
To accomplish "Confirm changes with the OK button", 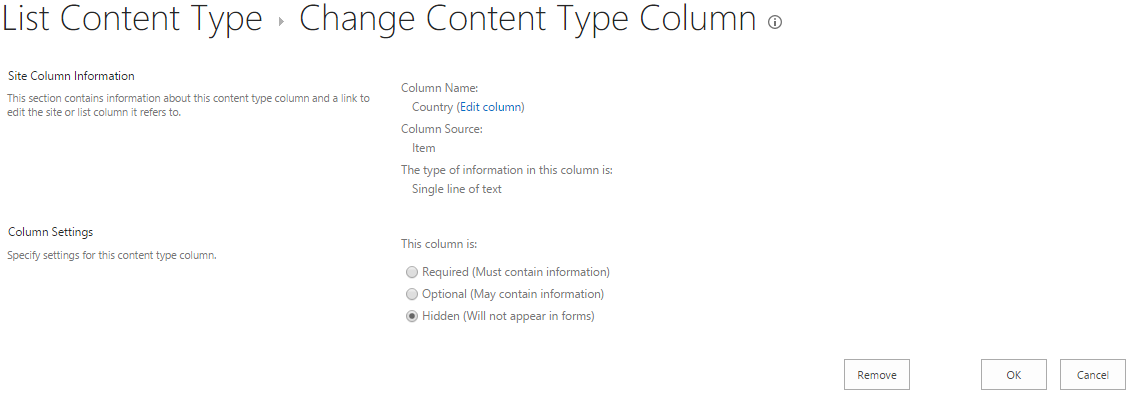I will click(1013, 375).
